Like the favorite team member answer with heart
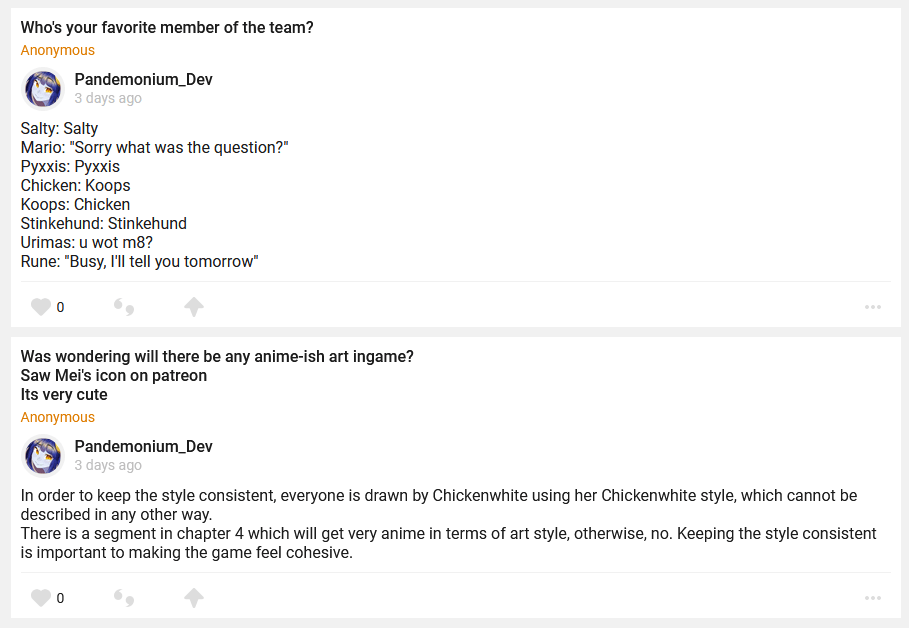The height and width of the screenshot is (628, 909). click(40, 307)
